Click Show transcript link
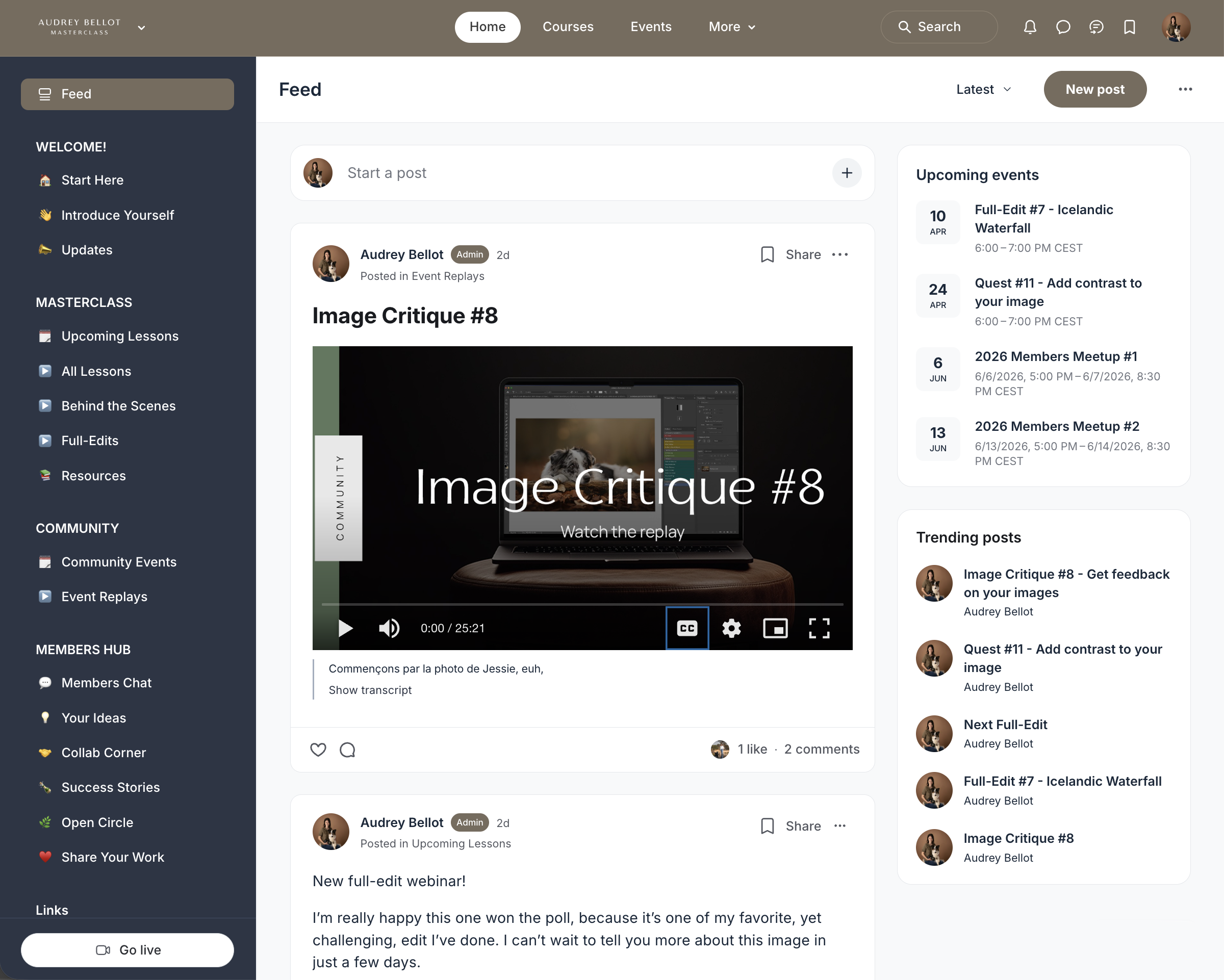This screenshot has height=980, width=1224. (370, 690)
